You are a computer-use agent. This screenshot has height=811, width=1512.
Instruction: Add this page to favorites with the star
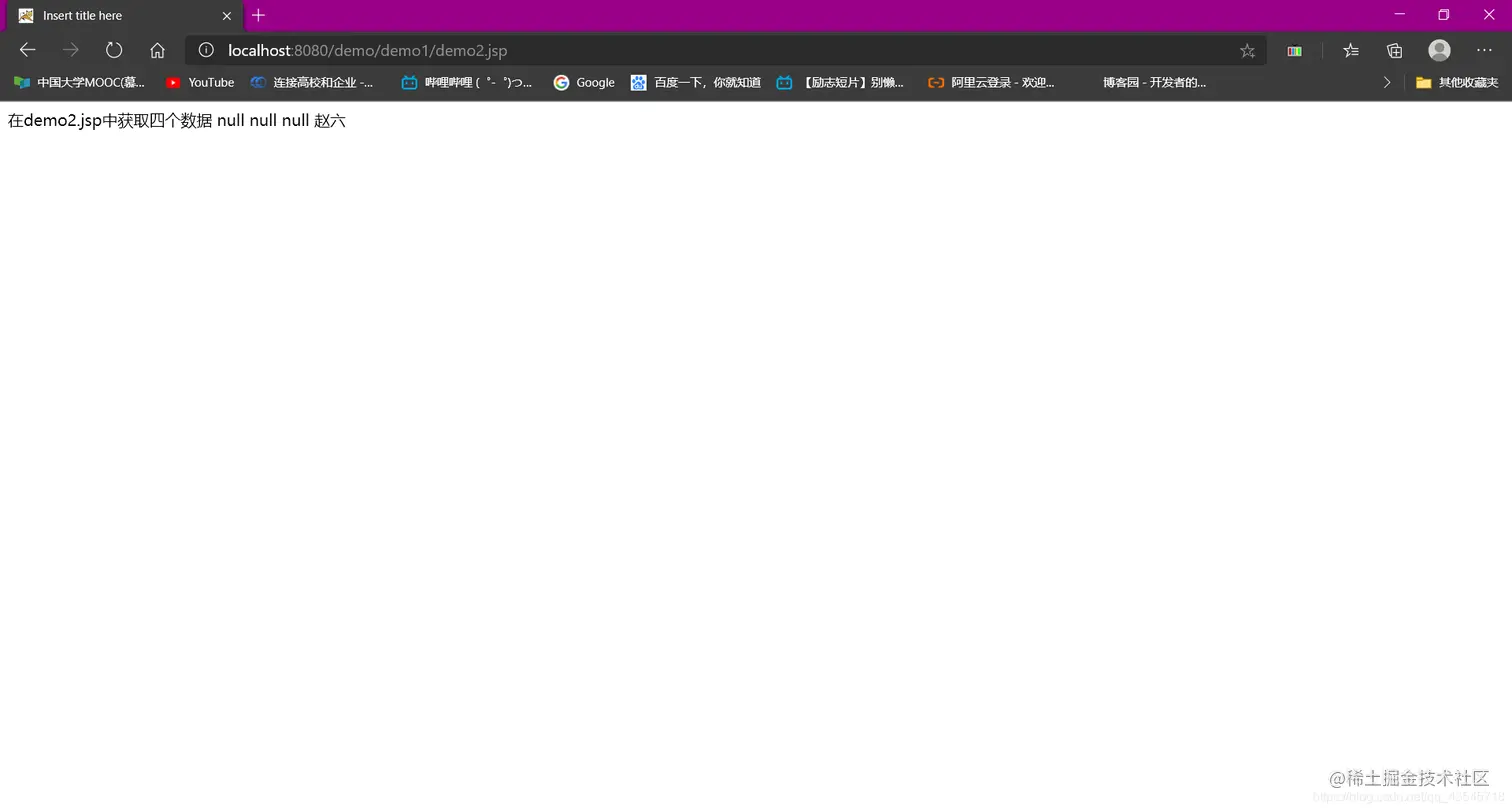(x=1247, y=50)
